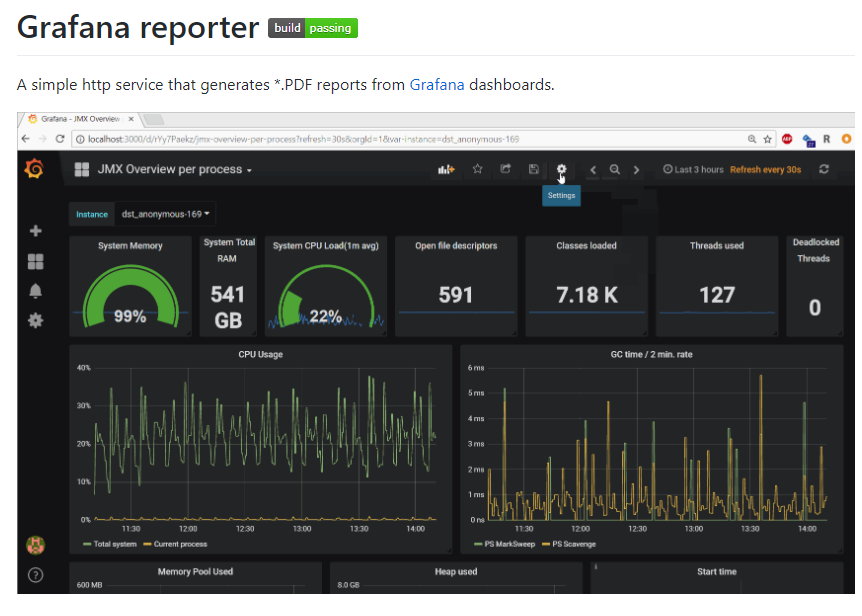
Task: Open the Last 3 hours time picker
Action: tap(693, 169)
